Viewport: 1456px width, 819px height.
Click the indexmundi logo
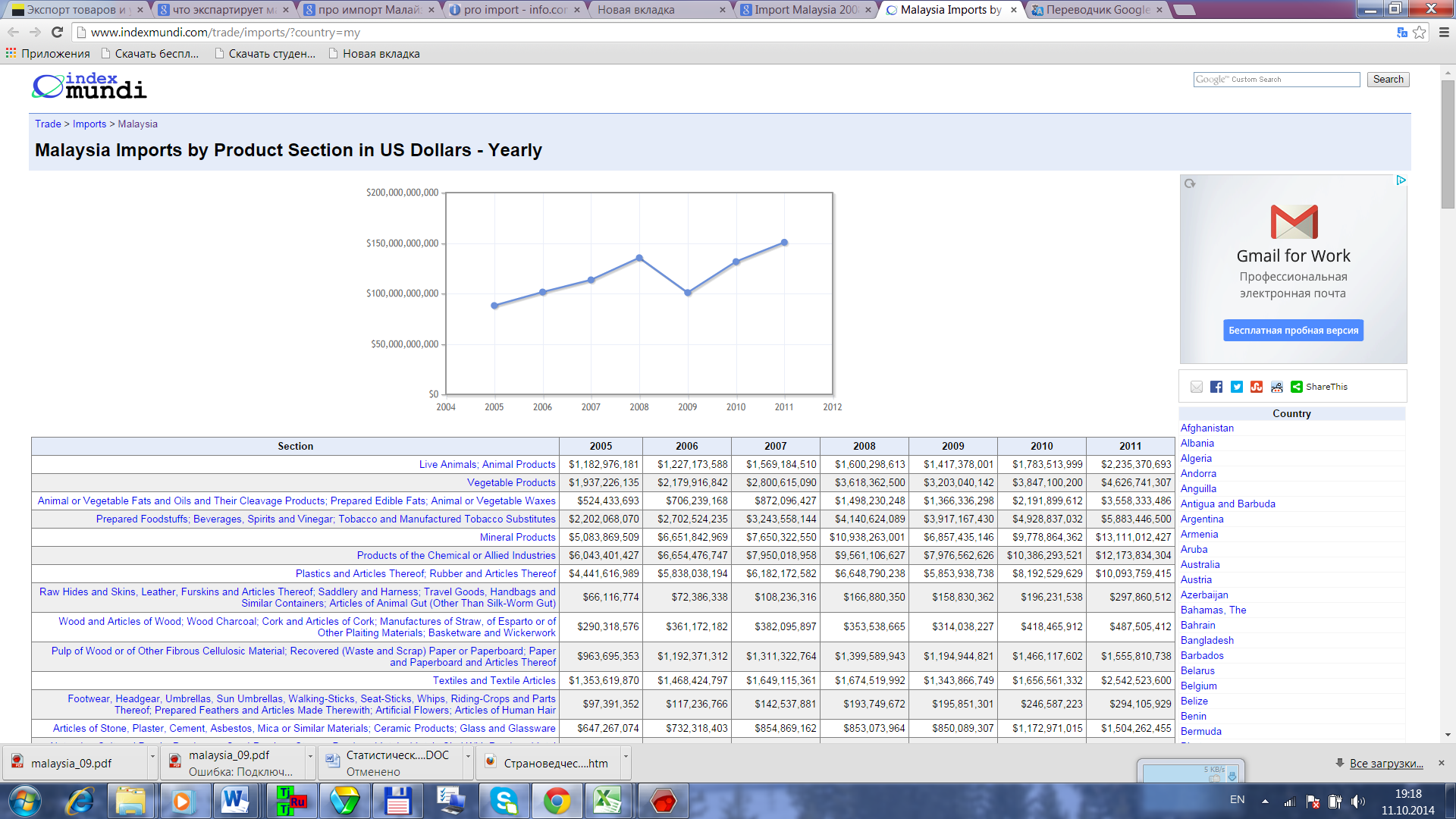[x=89, y=86]
